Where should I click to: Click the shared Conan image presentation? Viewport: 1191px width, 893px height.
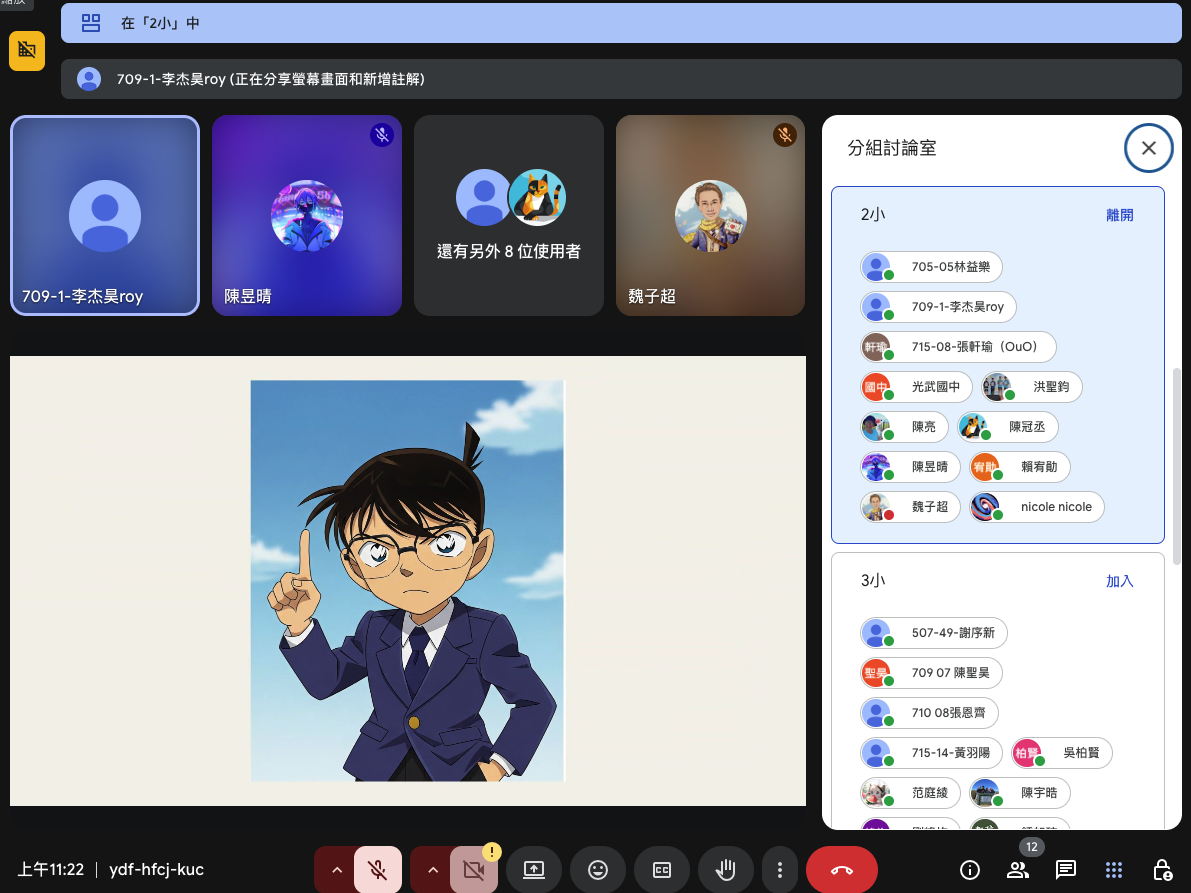408,581
